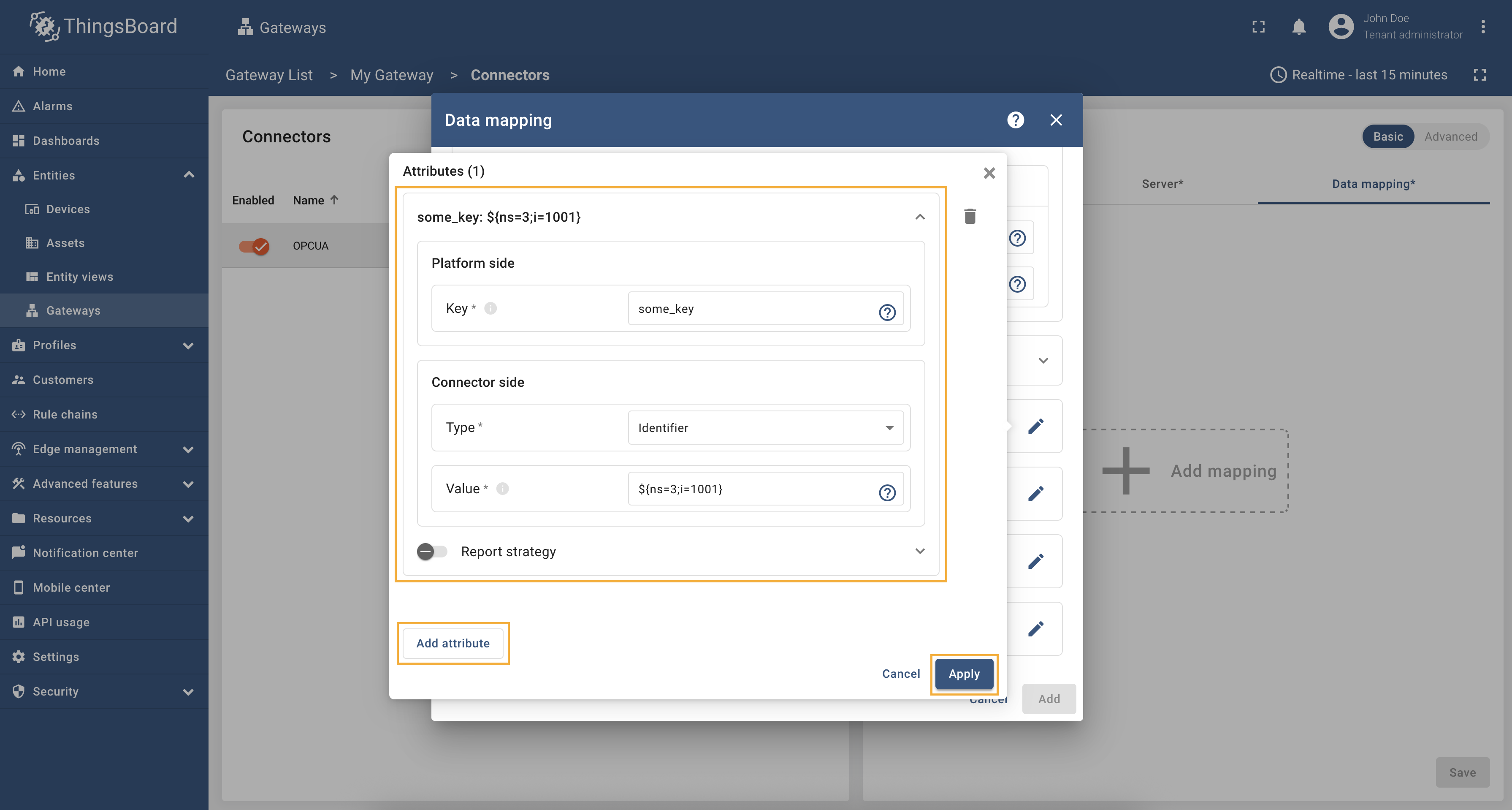Image resolution: width=1512 pixels, height=810 pixels.
Task: Open Rule chains in sidebar
Action: point(65,414)
